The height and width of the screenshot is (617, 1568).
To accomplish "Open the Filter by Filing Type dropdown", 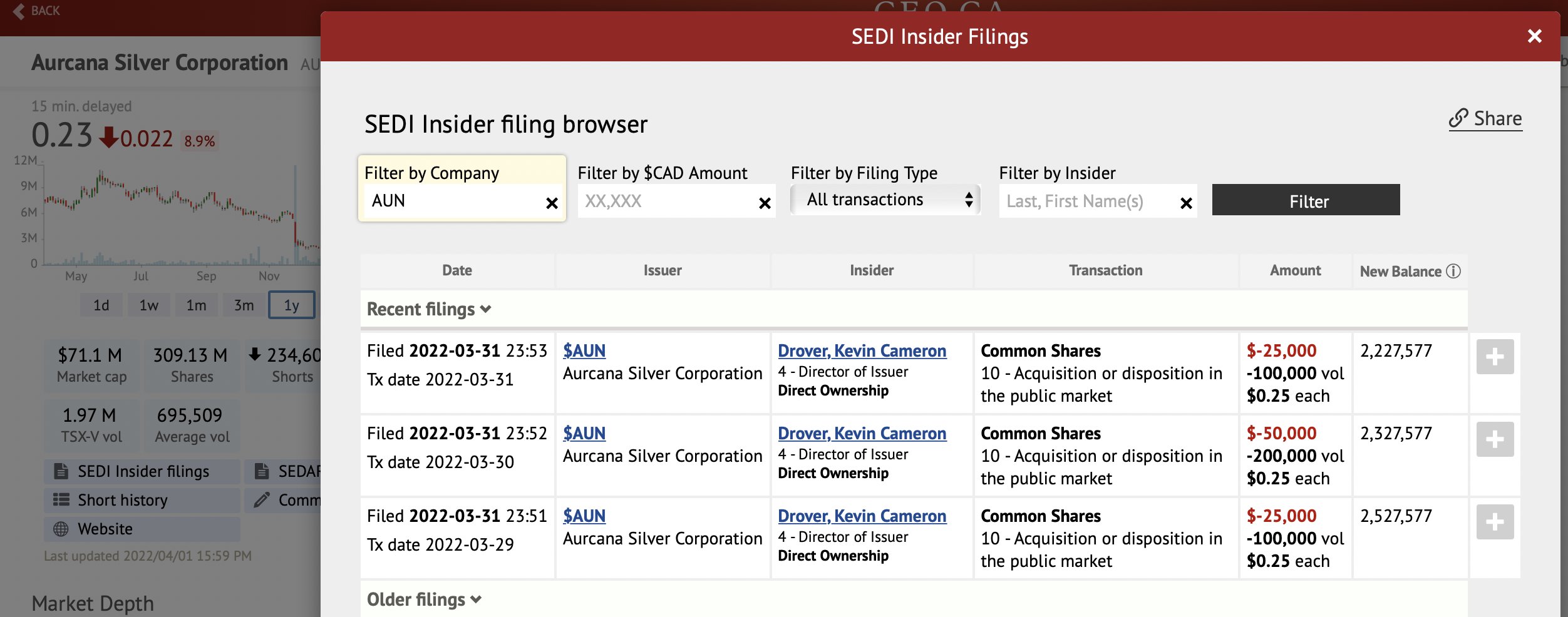I will click(x=885, y=200).
